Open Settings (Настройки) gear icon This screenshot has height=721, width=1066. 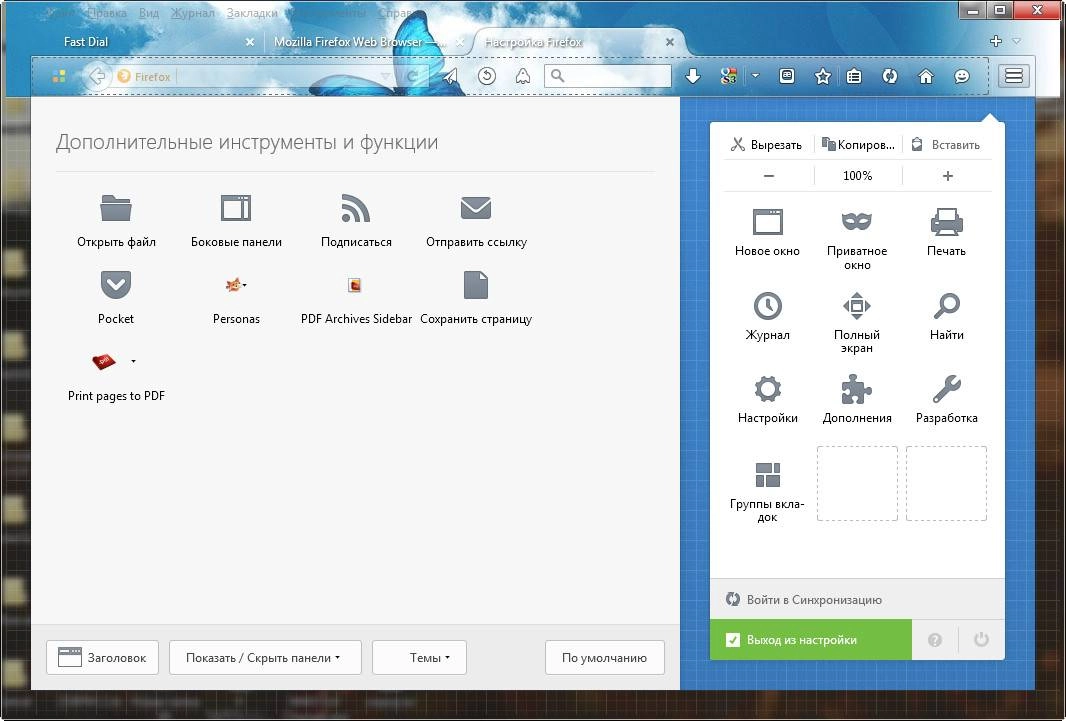pos(768,389)
